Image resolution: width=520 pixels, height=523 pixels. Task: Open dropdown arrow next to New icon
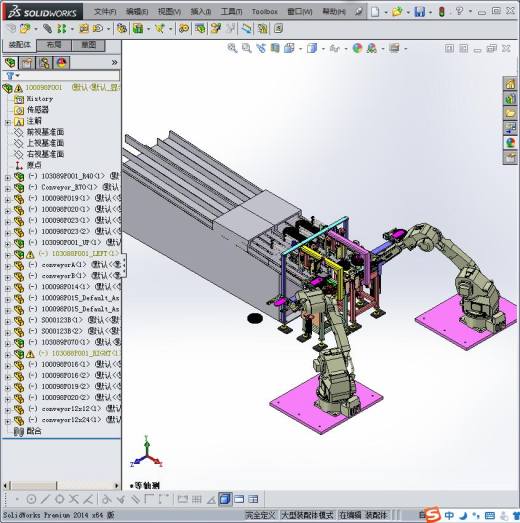pyautogui.click(x=386, y=12)
